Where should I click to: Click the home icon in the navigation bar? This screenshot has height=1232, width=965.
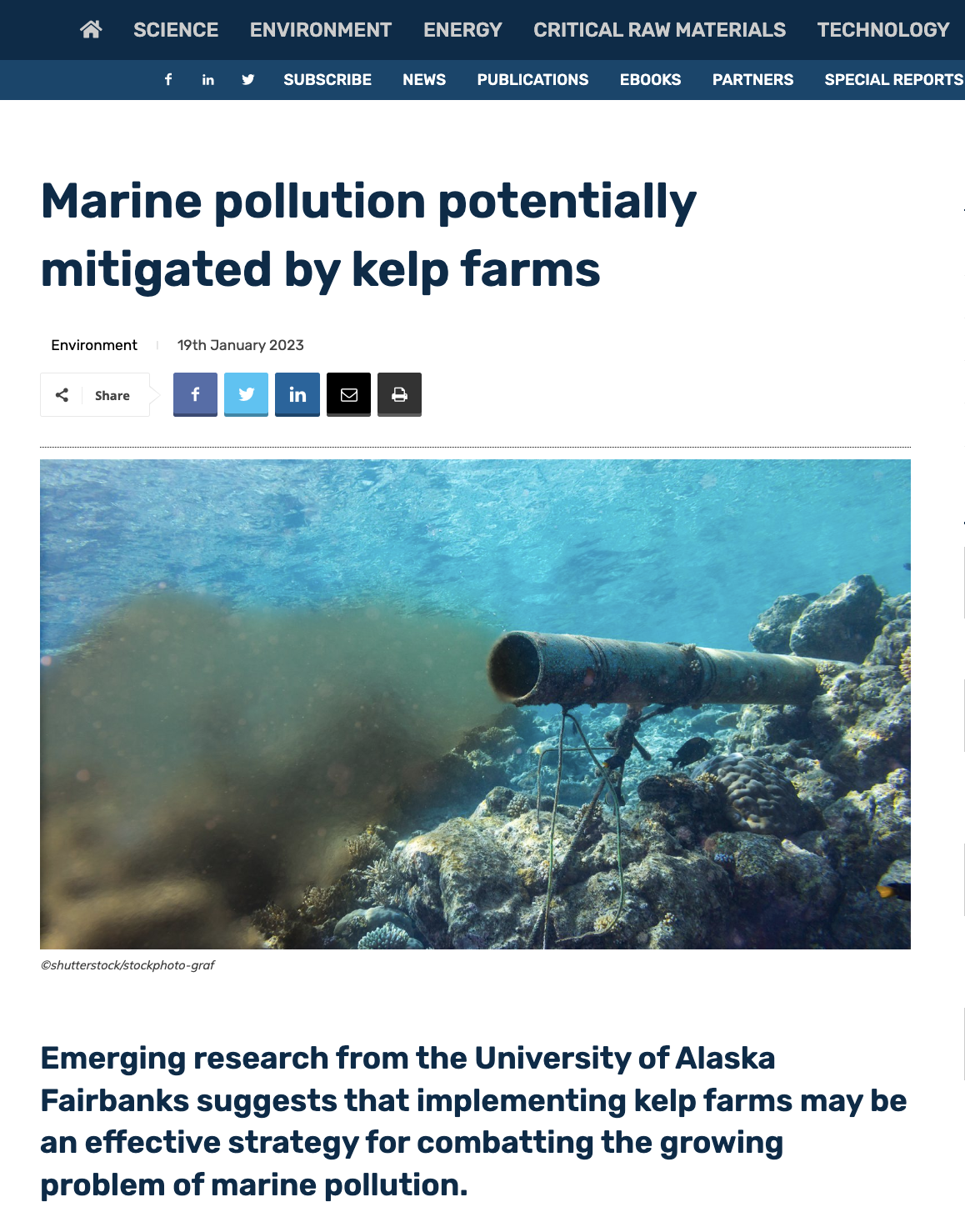tap(92, 29)
